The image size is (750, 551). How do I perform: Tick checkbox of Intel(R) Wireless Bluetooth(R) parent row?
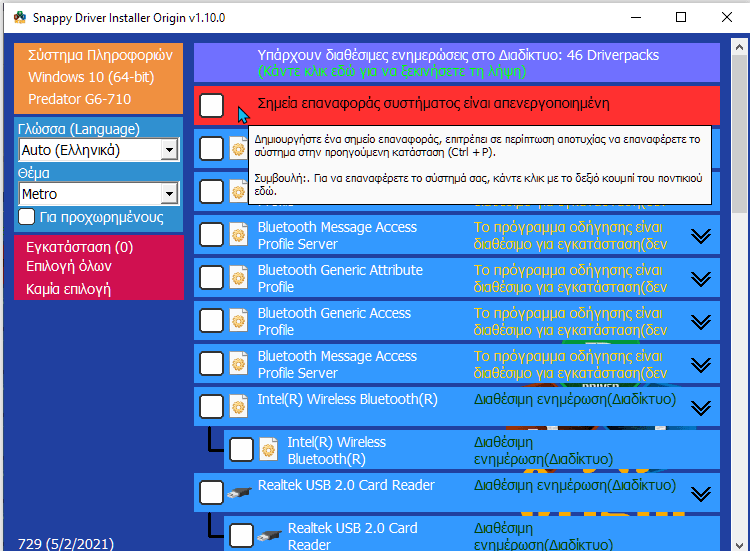pos(211,407)
